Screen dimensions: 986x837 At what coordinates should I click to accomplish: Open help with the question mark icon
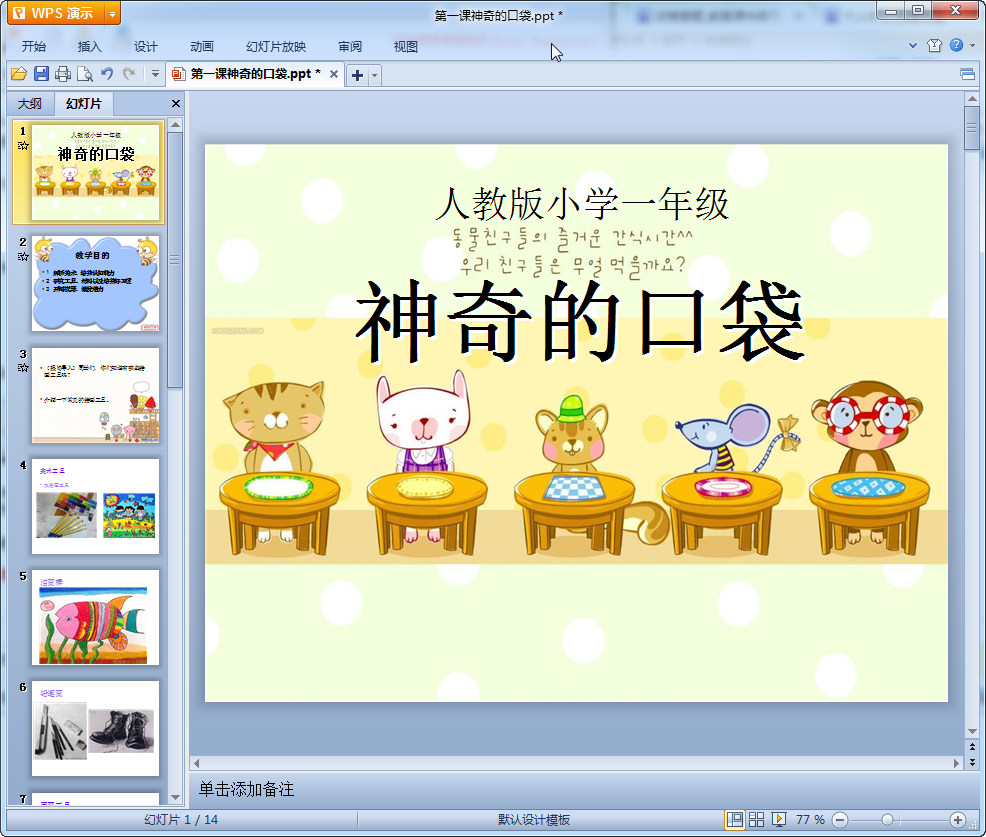(x=956, y=45)
